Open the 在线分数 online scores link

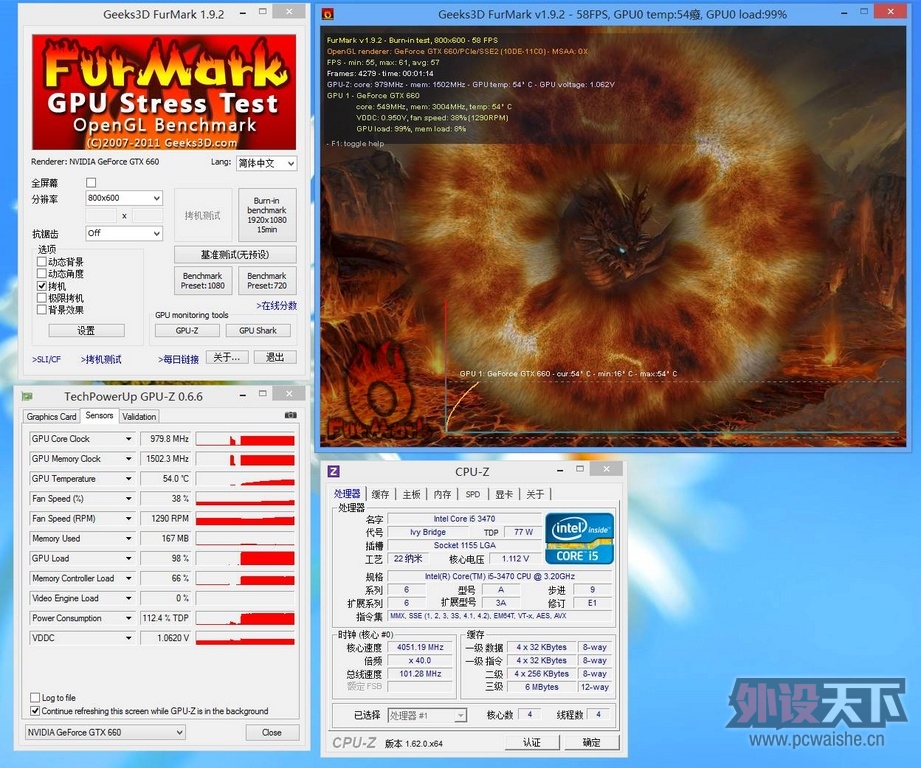coord(276,305)
